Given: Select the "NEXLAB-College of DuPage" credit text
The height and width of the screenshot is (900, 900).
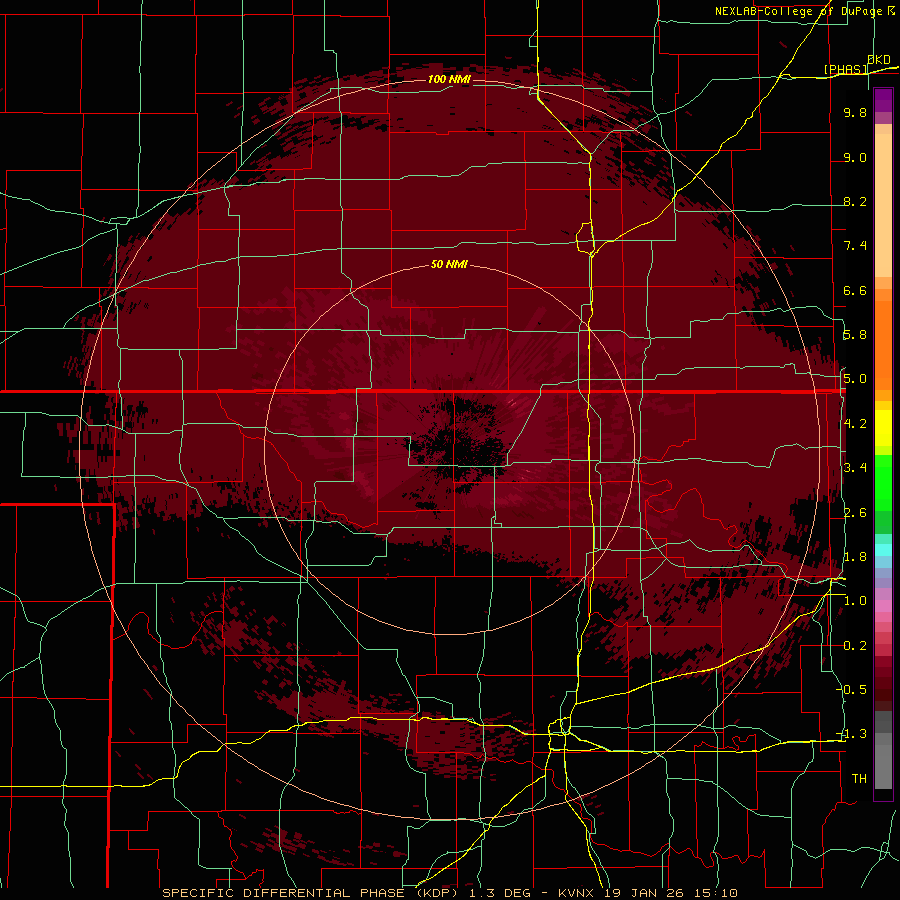Looking at the screenshot, I should click(x=798, y=11).
